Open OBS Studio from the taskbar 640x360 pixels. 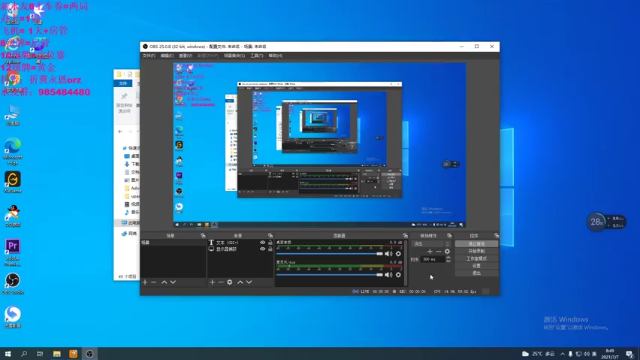coord(89,353)
